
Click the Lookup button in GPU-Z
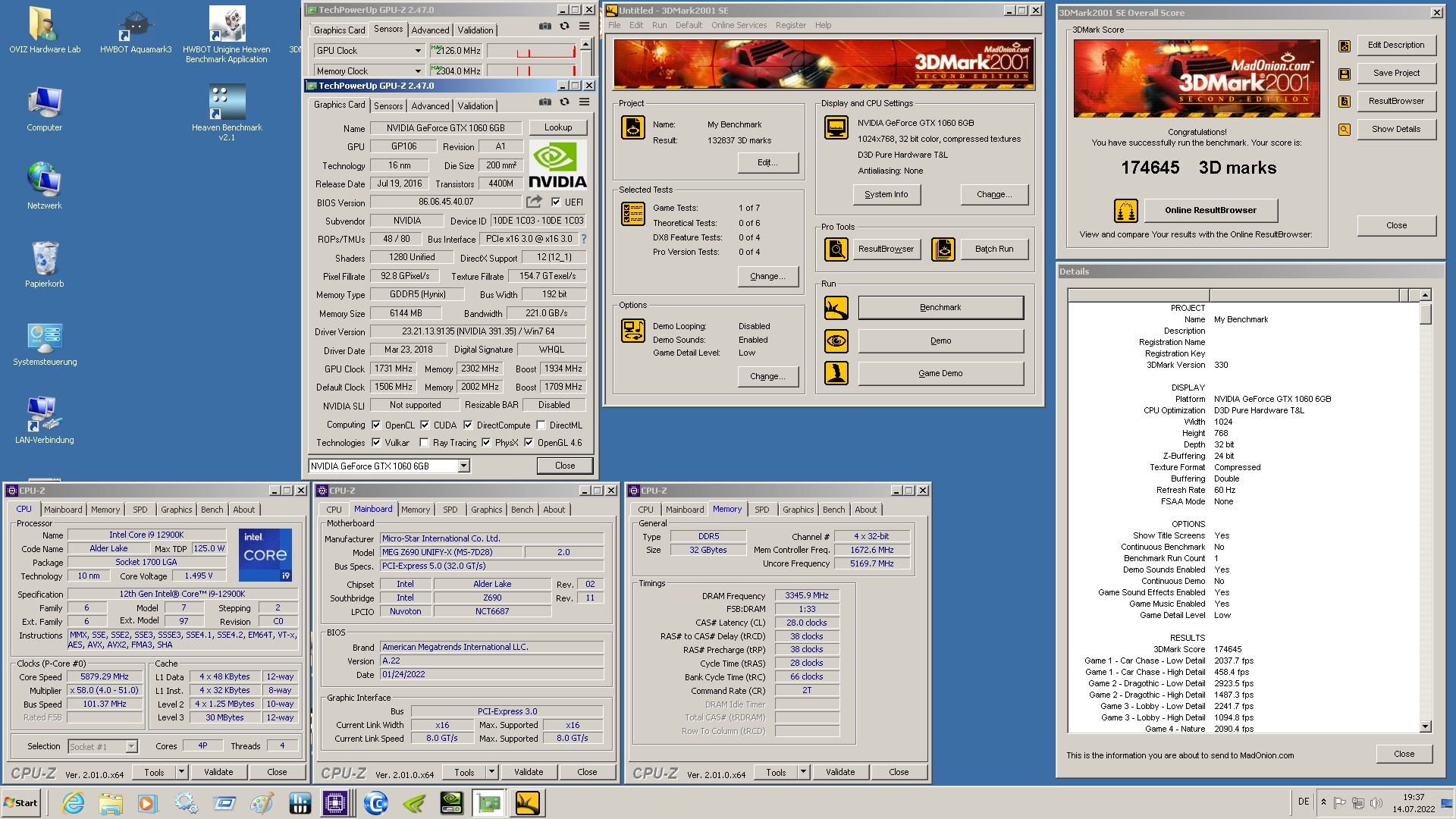(558, 127)
